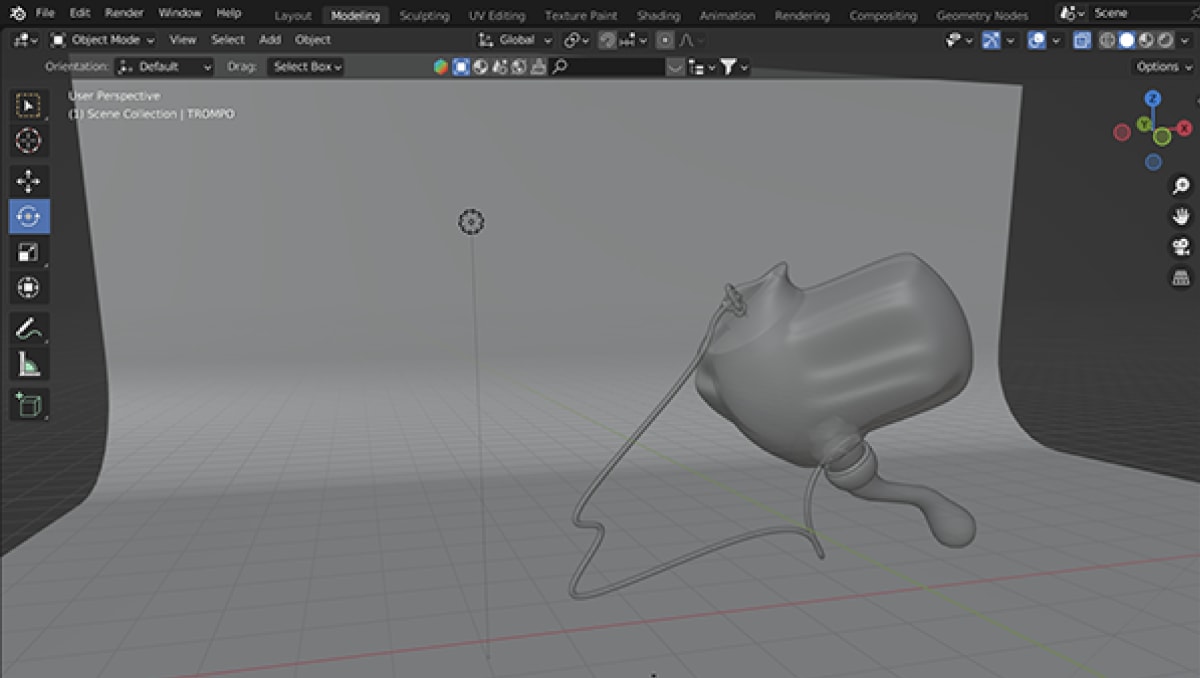Click the Blender logo menu icon
Image resolution: width=1200 pixels, height=678 pixels.
point(17,14)
